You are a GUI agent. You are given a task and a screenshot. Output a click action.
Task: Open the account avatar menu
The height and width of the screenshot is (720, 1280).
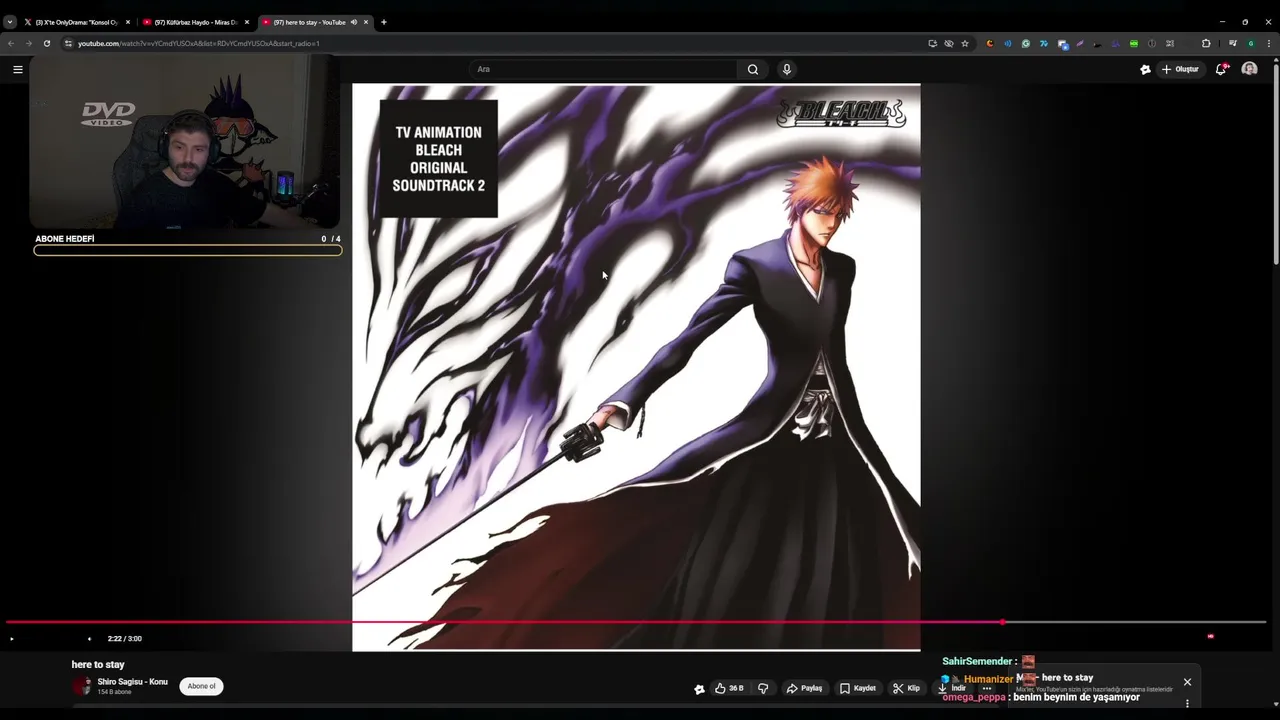[x=1249, y=69]
